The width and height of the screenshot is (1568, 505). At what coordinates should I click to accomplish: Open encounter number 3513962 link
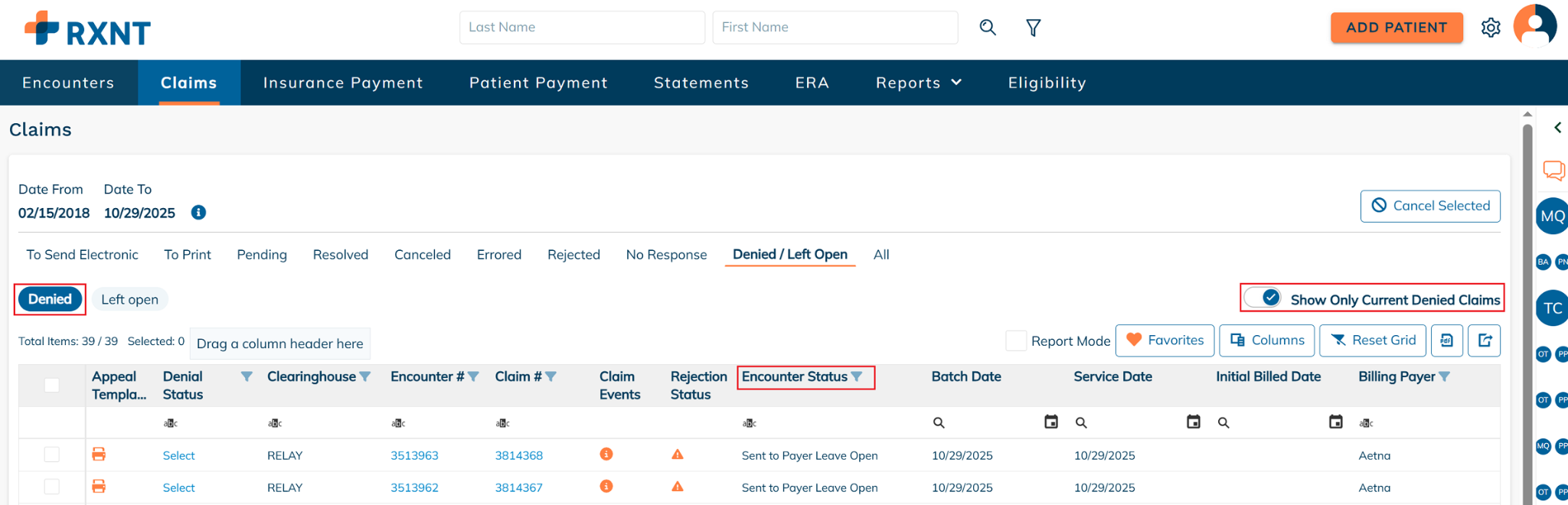(414, 487)
